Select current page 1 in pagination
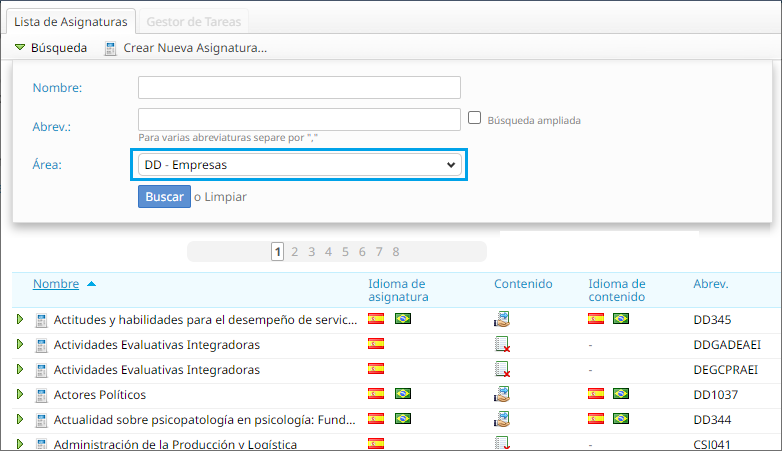The height and width of the screenshot is (452, 783). (x=278, y=252)
